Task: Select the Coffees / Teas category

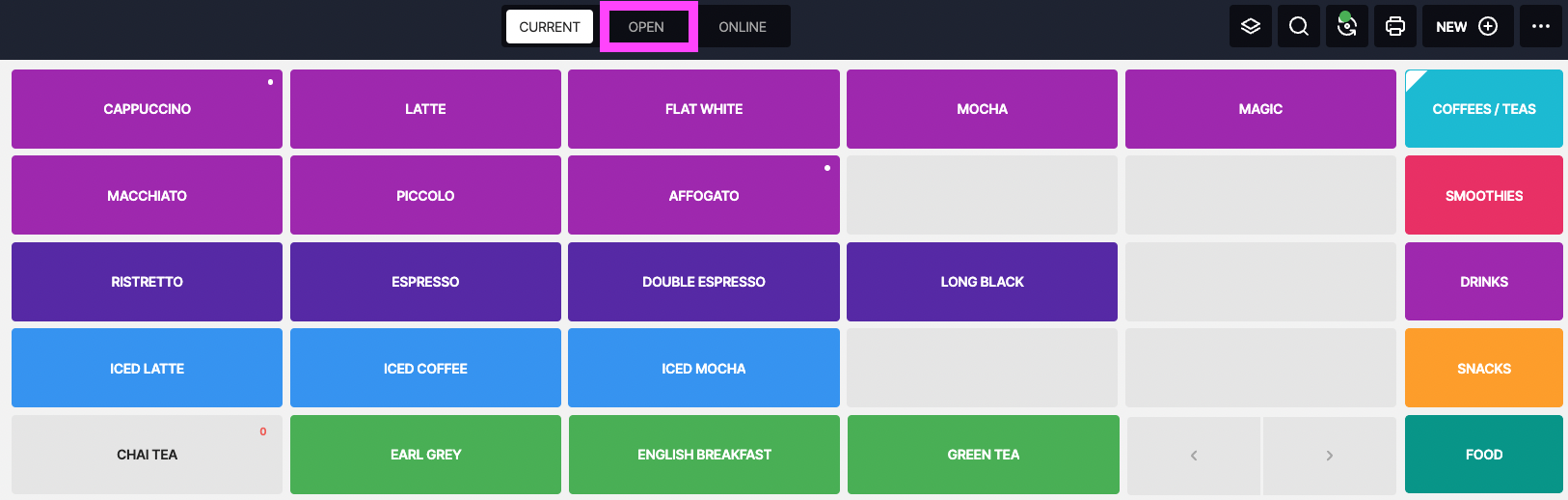Action: tap(1483, 109)
